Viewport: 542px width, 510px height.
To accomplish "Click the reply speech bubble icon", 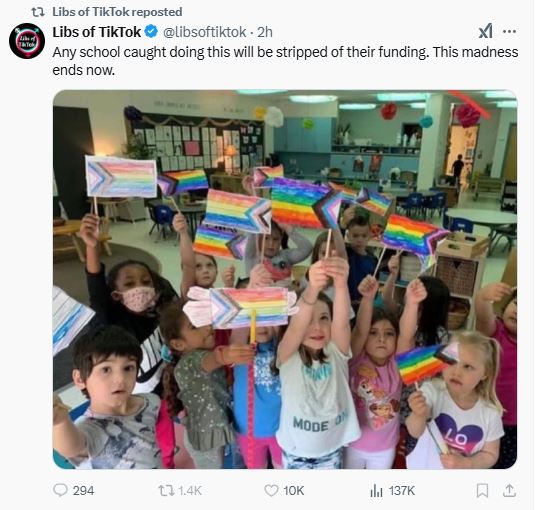I will 60,490.
